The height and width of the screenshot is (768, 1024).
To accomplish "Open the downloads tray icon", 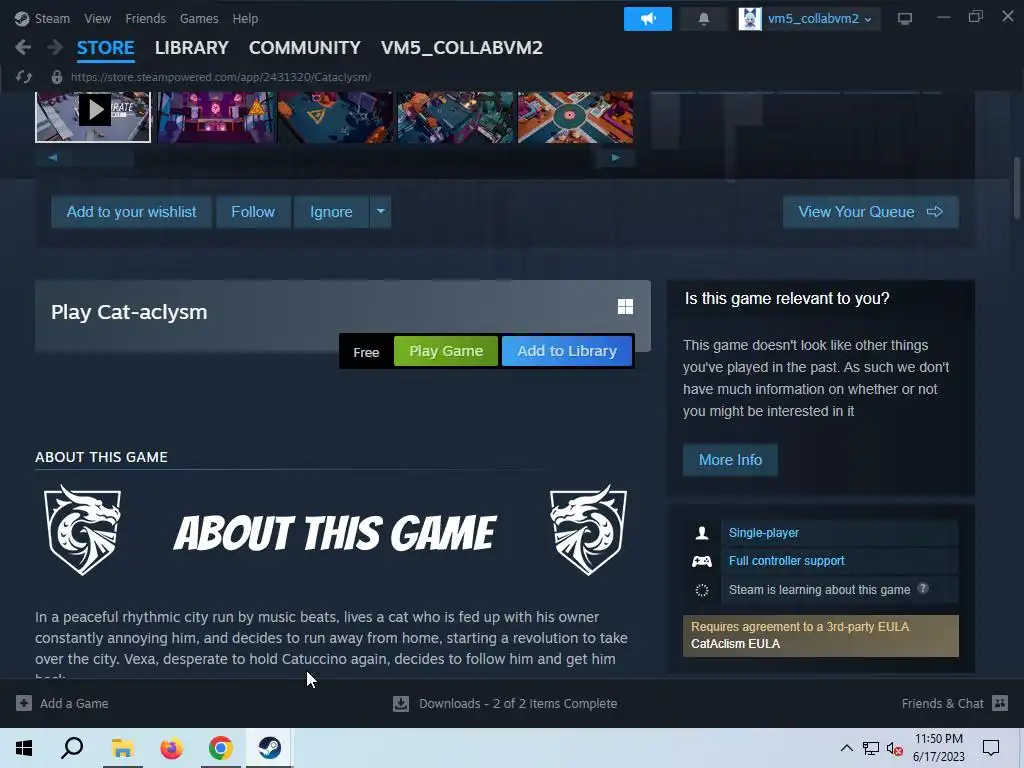I will 400,703.
